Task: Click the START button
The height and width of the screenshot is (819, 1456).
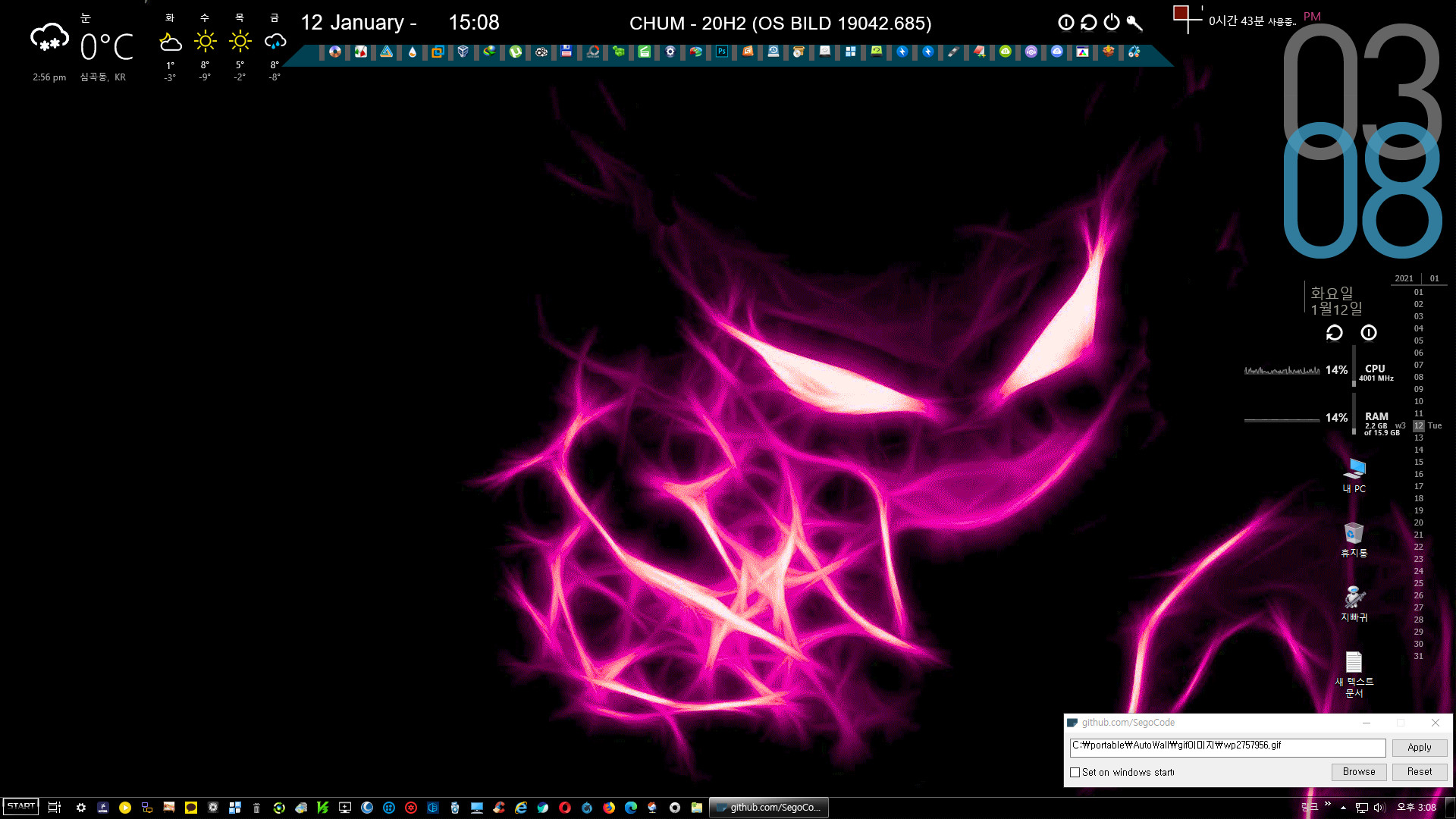Action: tap(21, 807)
